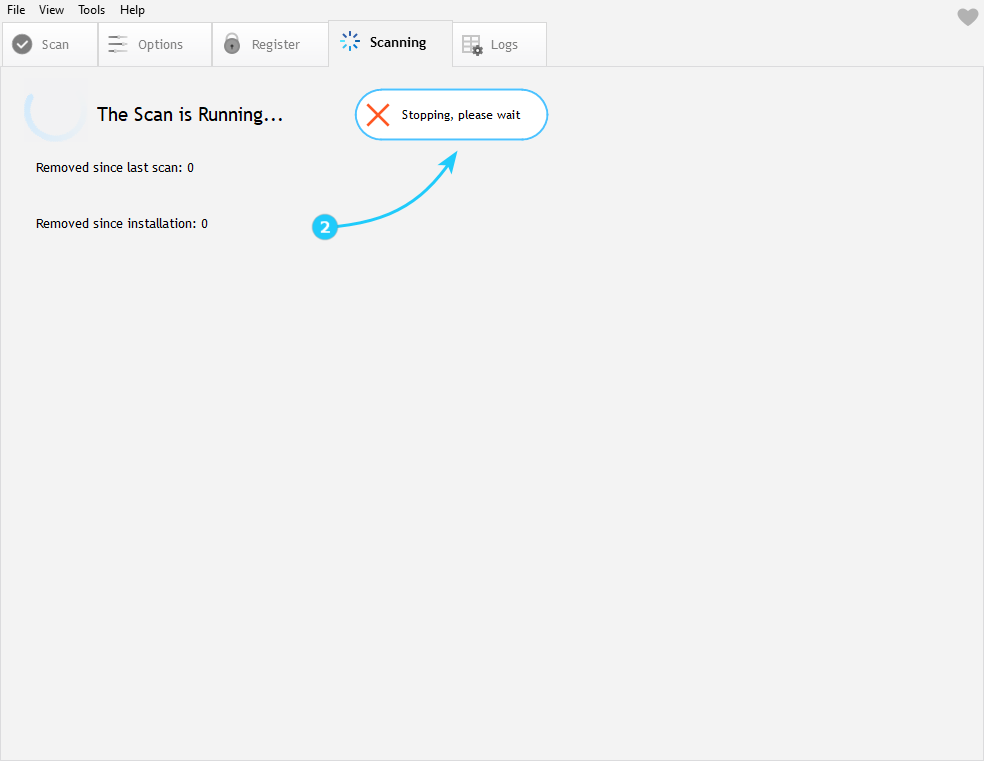Image resolution: width=984 pixels, height=761 pixels.
Task: Click 'The Scan is Running...' heading
Action: 190,115
